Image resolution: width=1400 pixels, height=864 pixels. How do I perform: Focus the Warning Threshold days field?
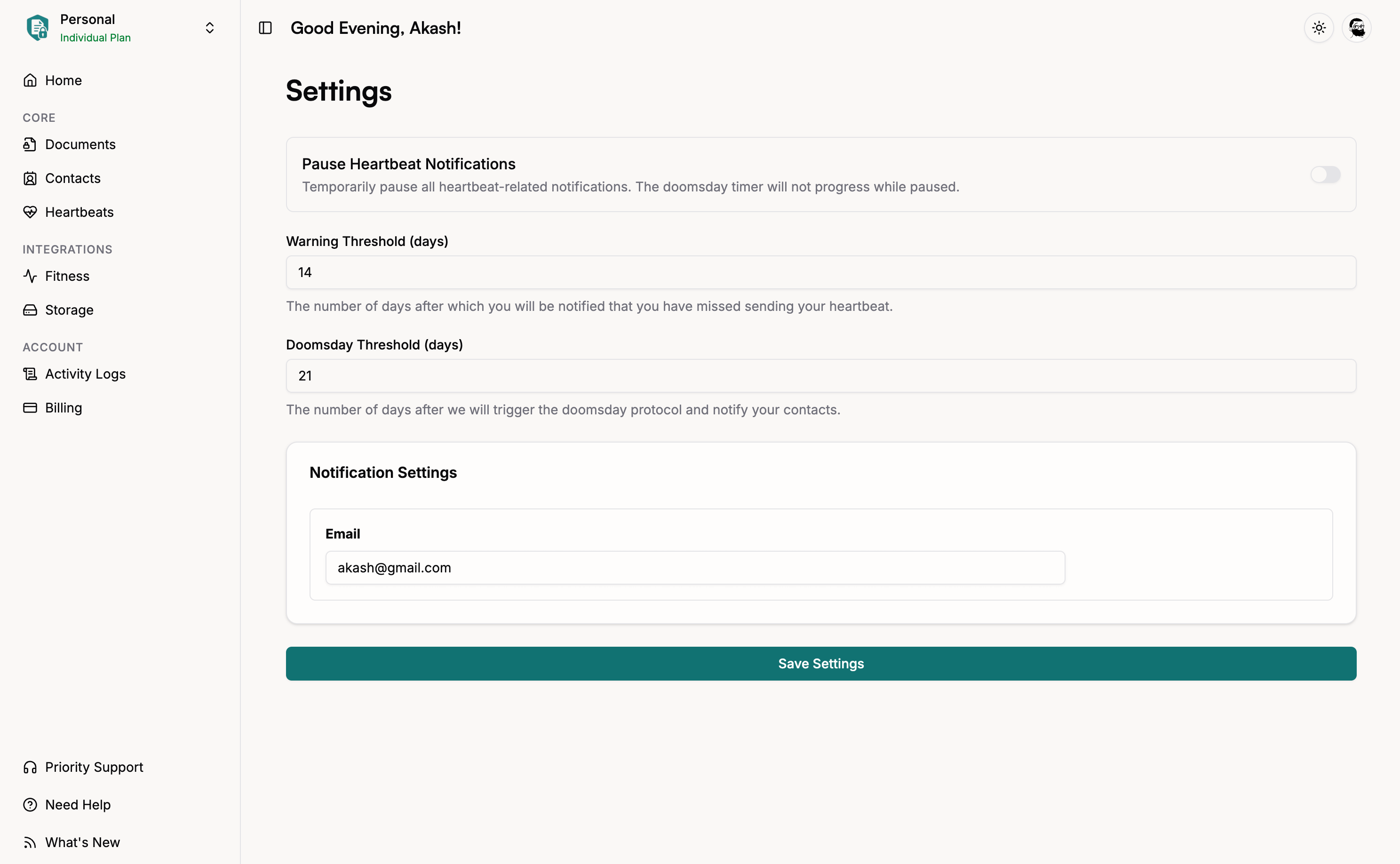[x=820, y=272]
